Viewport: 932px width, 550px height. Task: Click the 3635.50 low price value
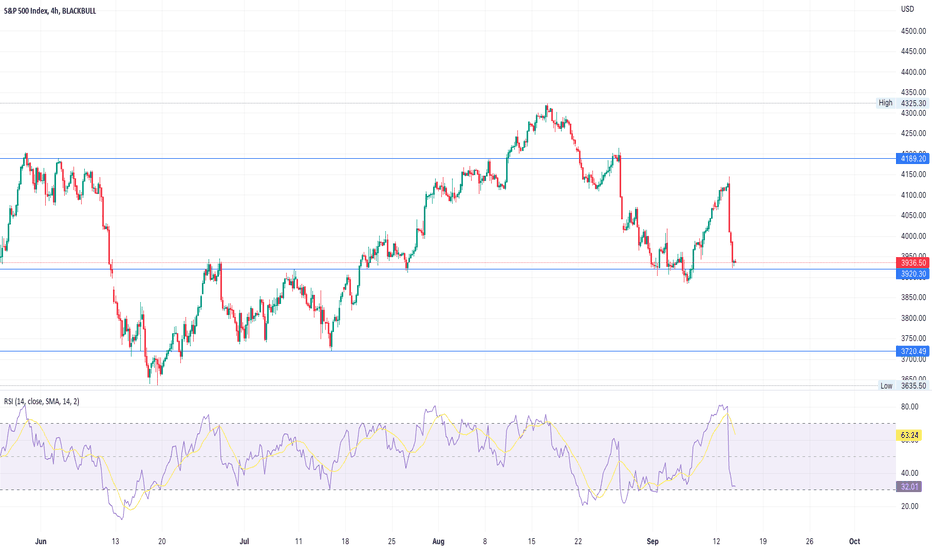tap(914, 386)
